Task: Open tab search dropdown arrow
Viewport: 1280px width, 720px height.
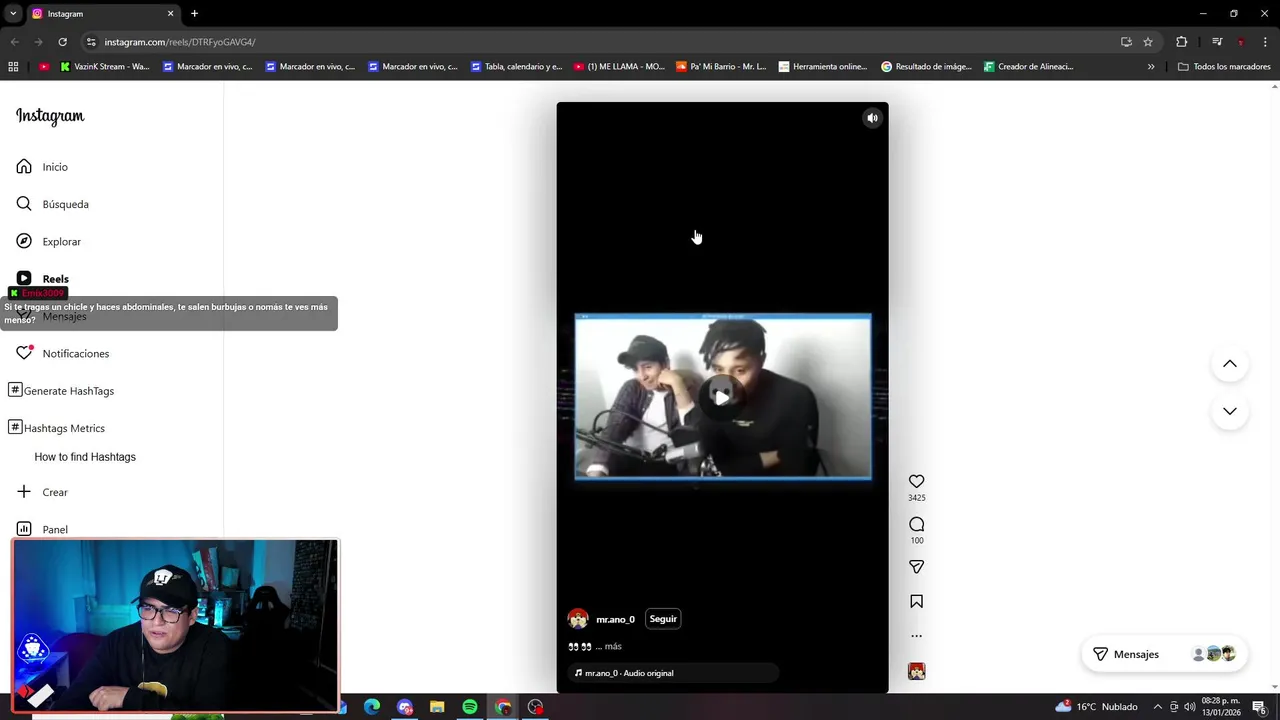Action: point(13,14)
